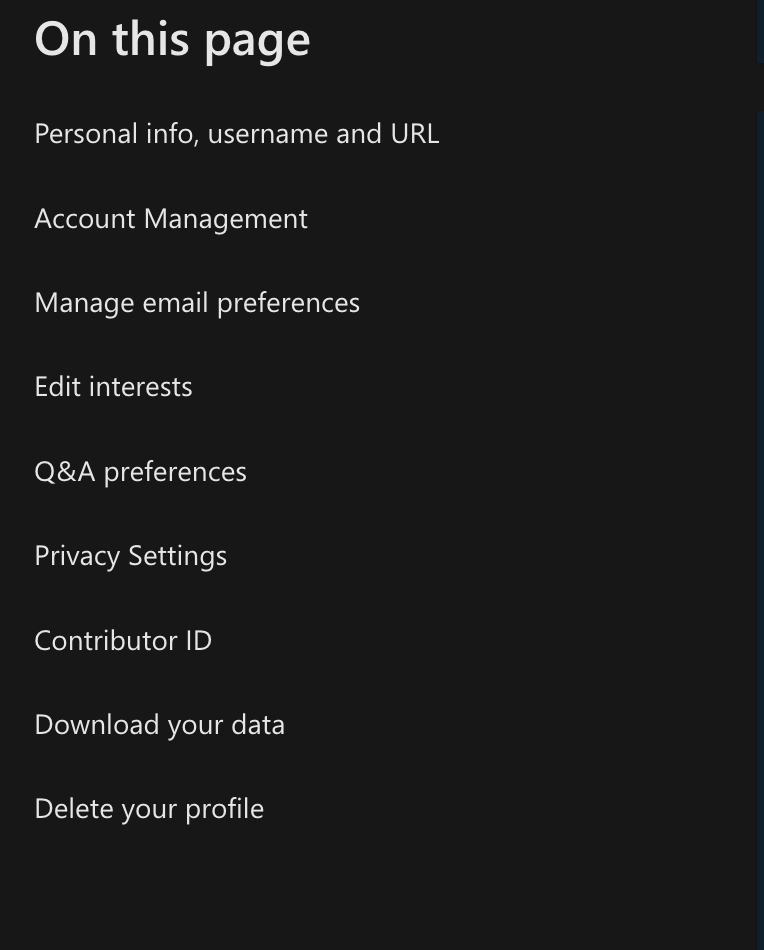Screen dimensions: 764x950
Task: Click Edit interests in the list
Action: click(113, 386)
